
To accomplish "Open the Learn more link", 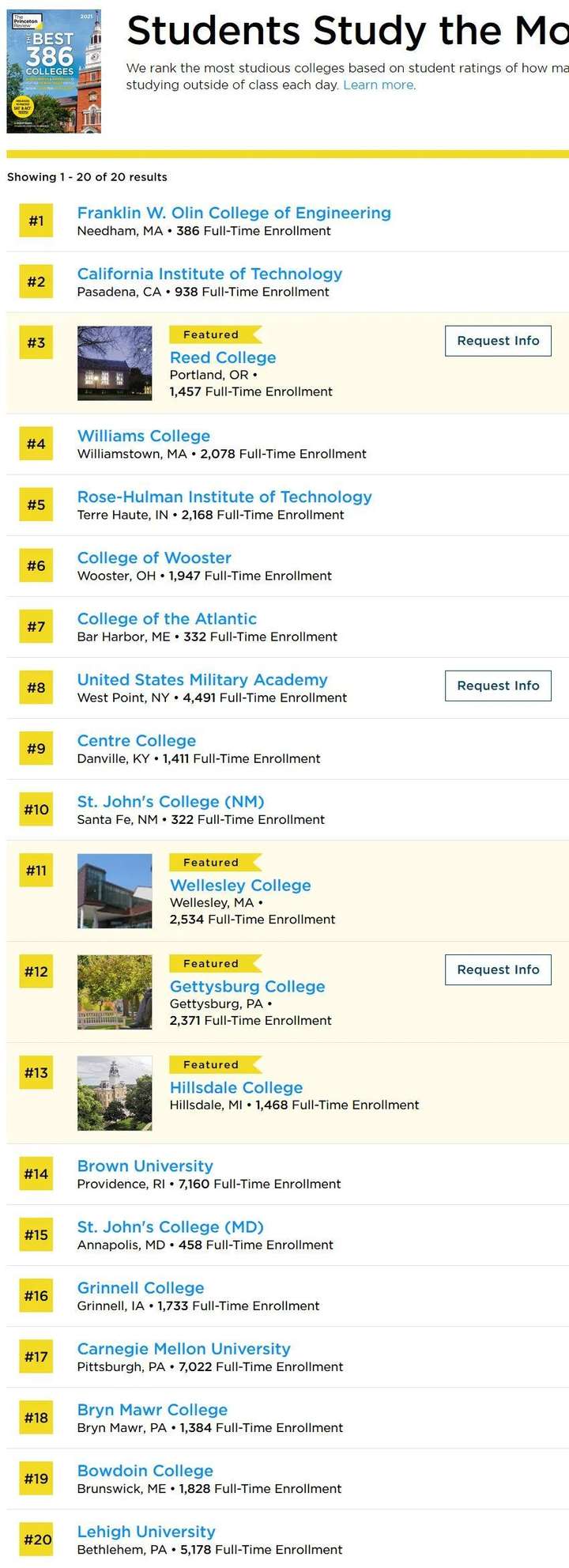I will 379,85.
